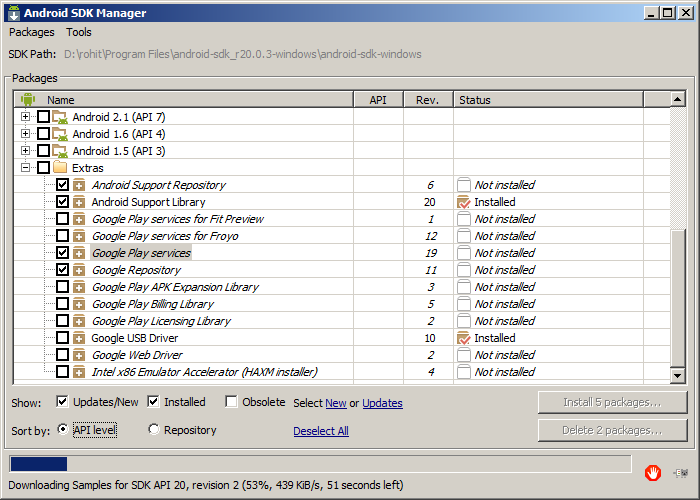Click the package list scrollbar down arrow
The height and width of the screenshot is (500, 700).
[678, 375]
